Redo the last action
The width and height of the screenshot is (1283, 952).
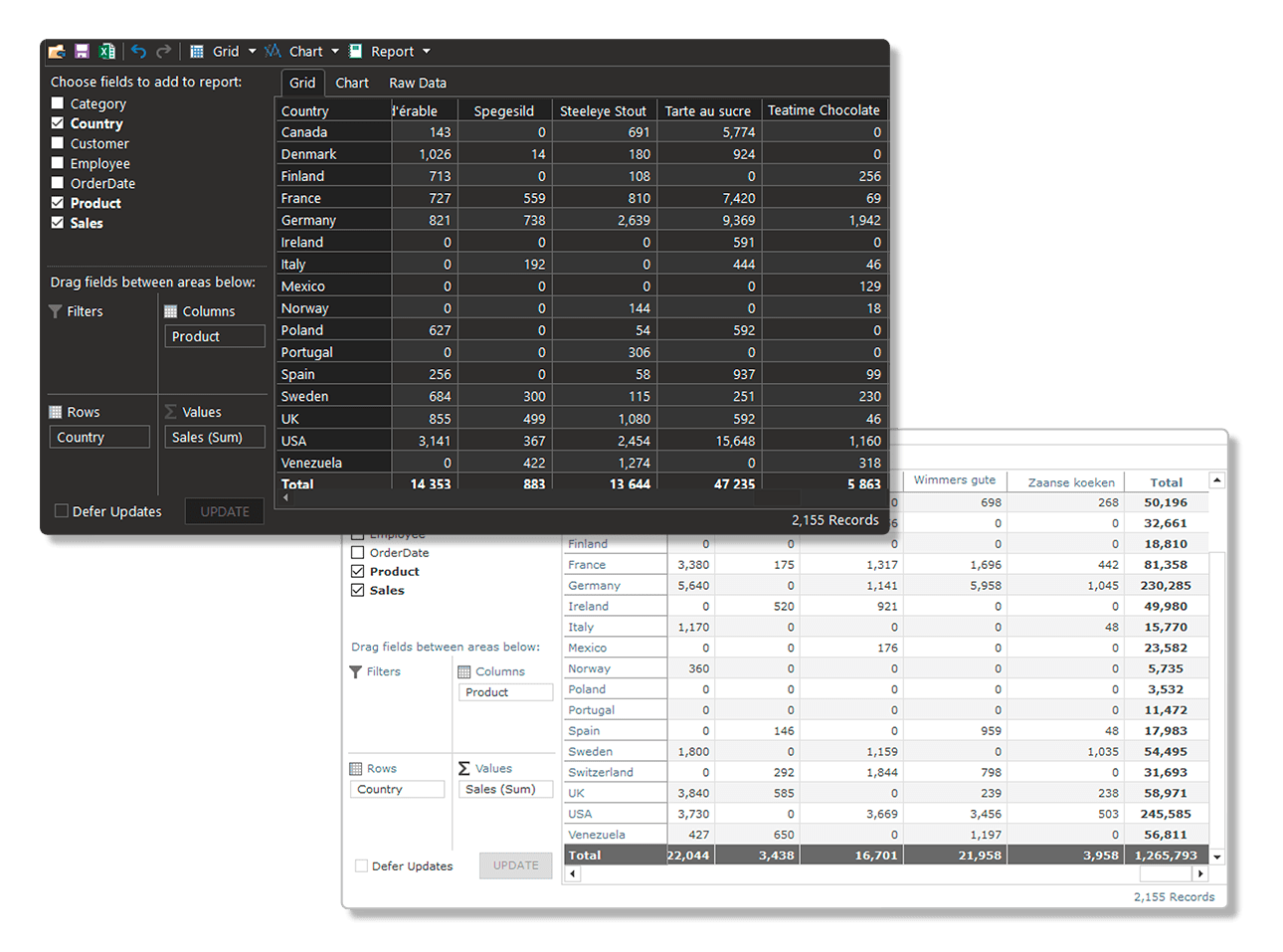161,51
